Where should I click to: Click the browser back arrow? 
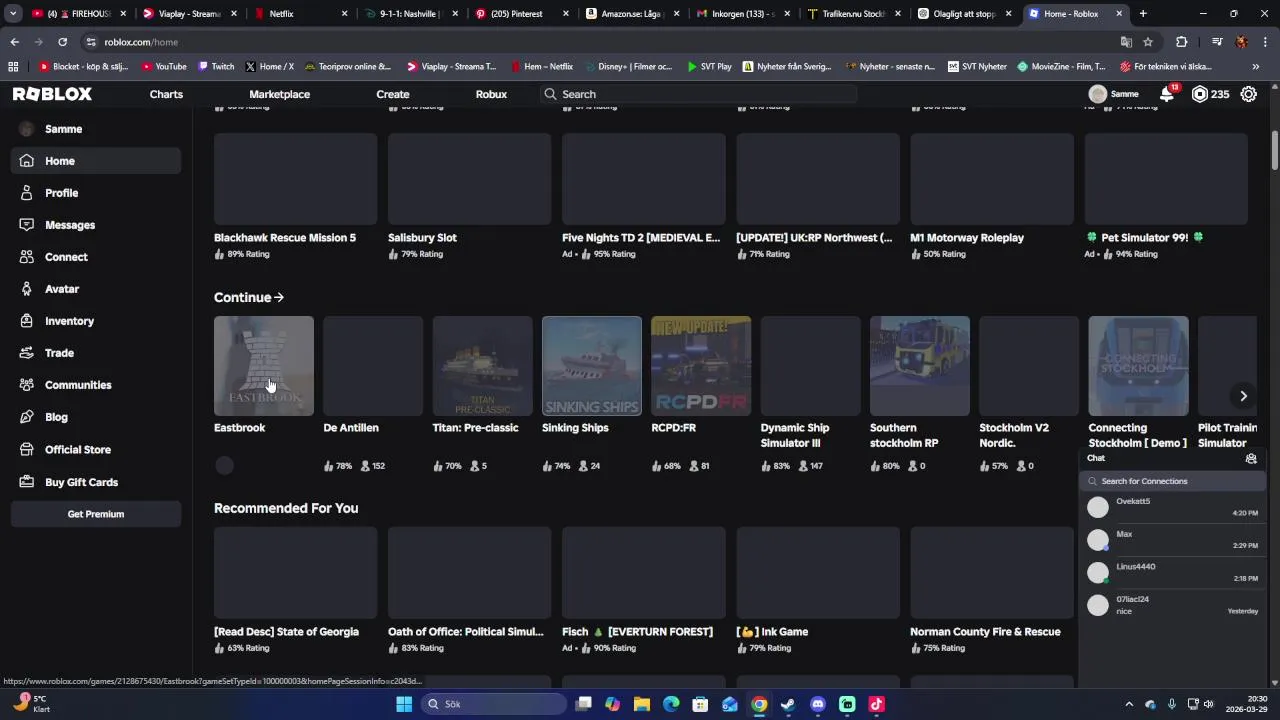tap(14, 42)
